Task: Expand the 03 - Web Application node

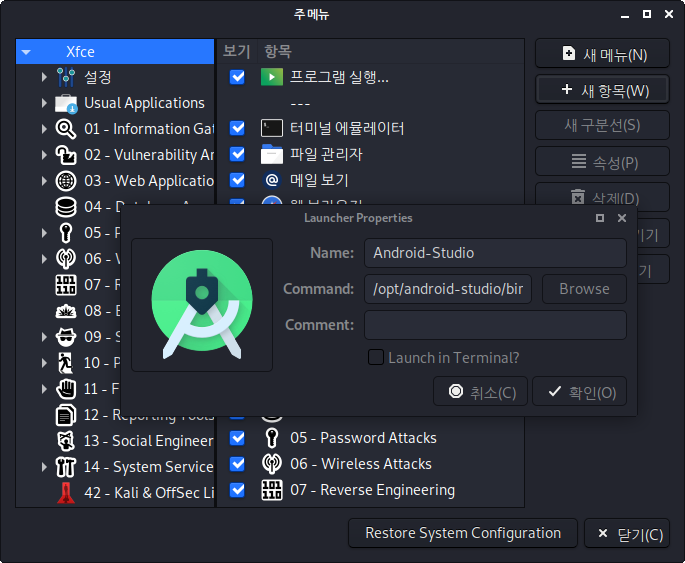Action: [x=44, y=181]
